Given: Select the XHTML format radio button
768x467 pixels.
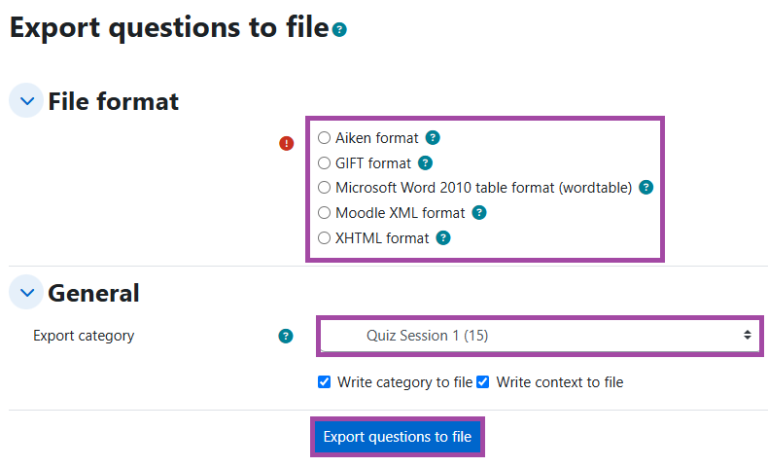Looking at the screenshot, I should pos(324,238).
